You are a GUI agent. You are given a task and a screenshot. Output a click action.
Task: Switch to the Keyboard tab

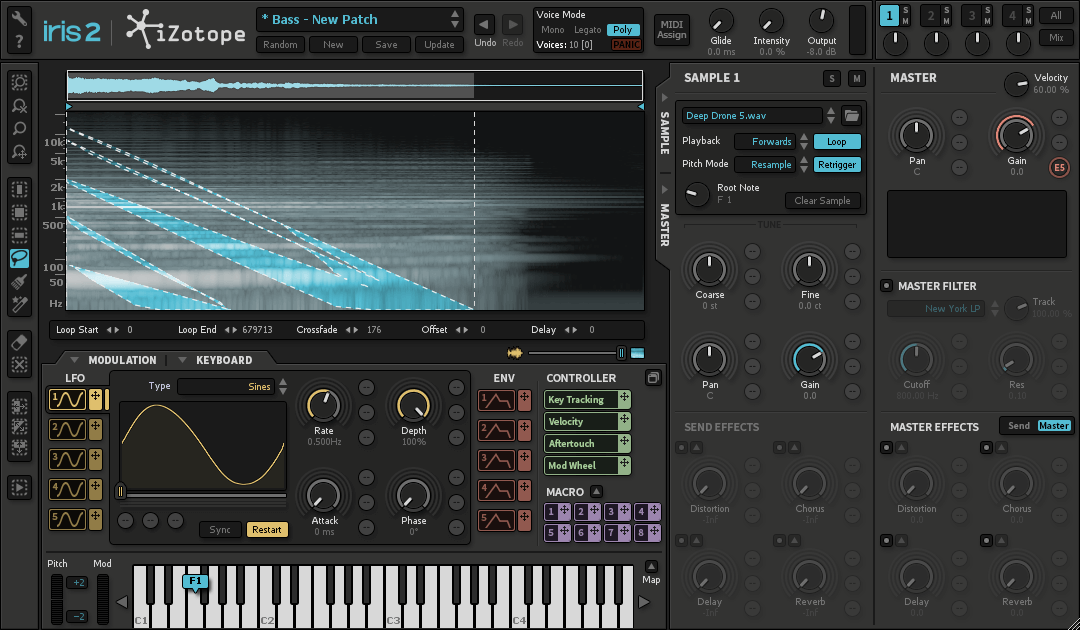pyautogui.click(x=224, y=360)
